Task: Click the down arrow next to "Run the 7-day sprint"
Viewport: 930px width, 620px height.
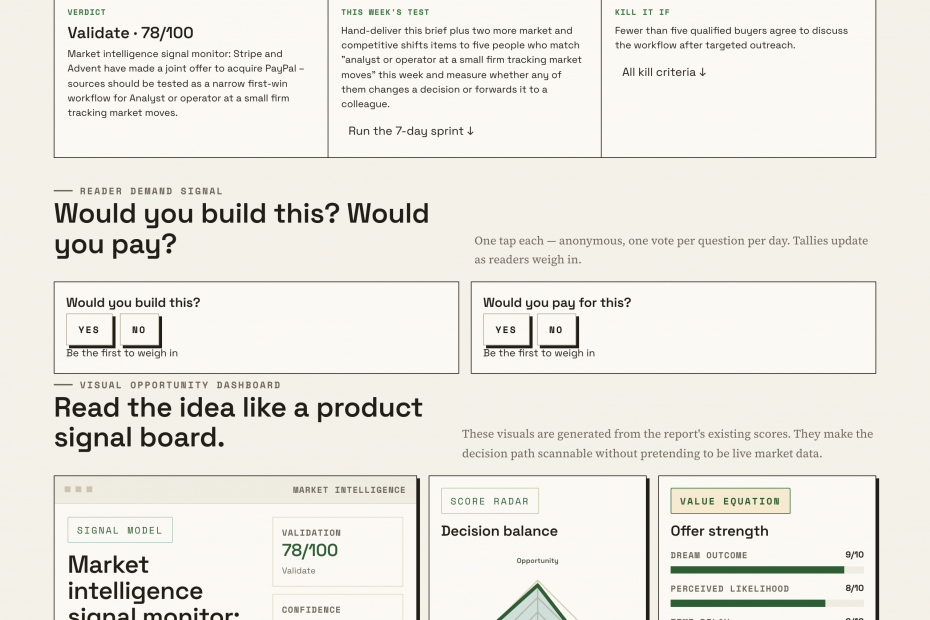Action: click(470, 131)
